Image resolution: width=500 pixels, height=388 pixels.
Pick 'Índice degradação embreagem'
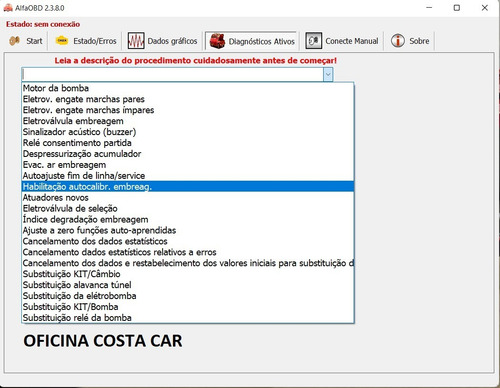188,220
